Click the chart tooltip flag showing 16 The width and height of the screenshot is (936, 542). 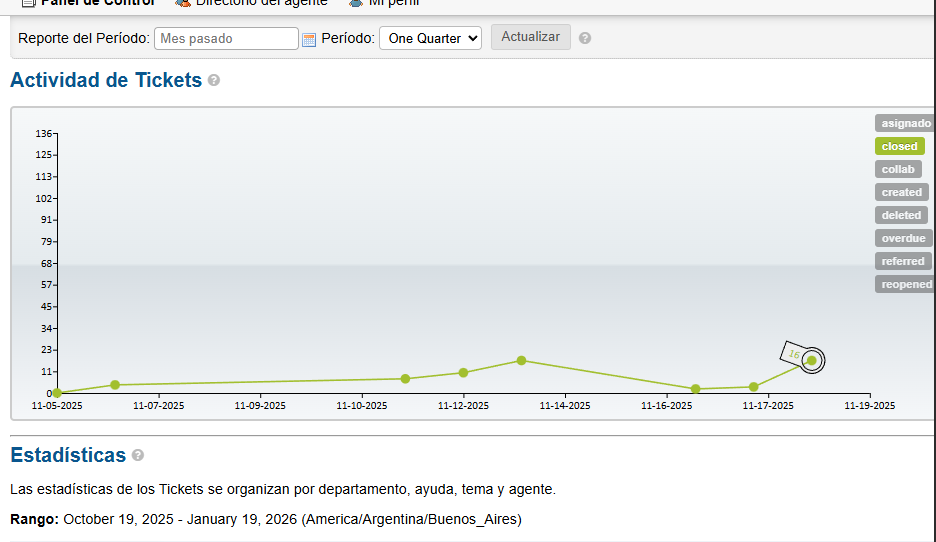pos(794,352)
